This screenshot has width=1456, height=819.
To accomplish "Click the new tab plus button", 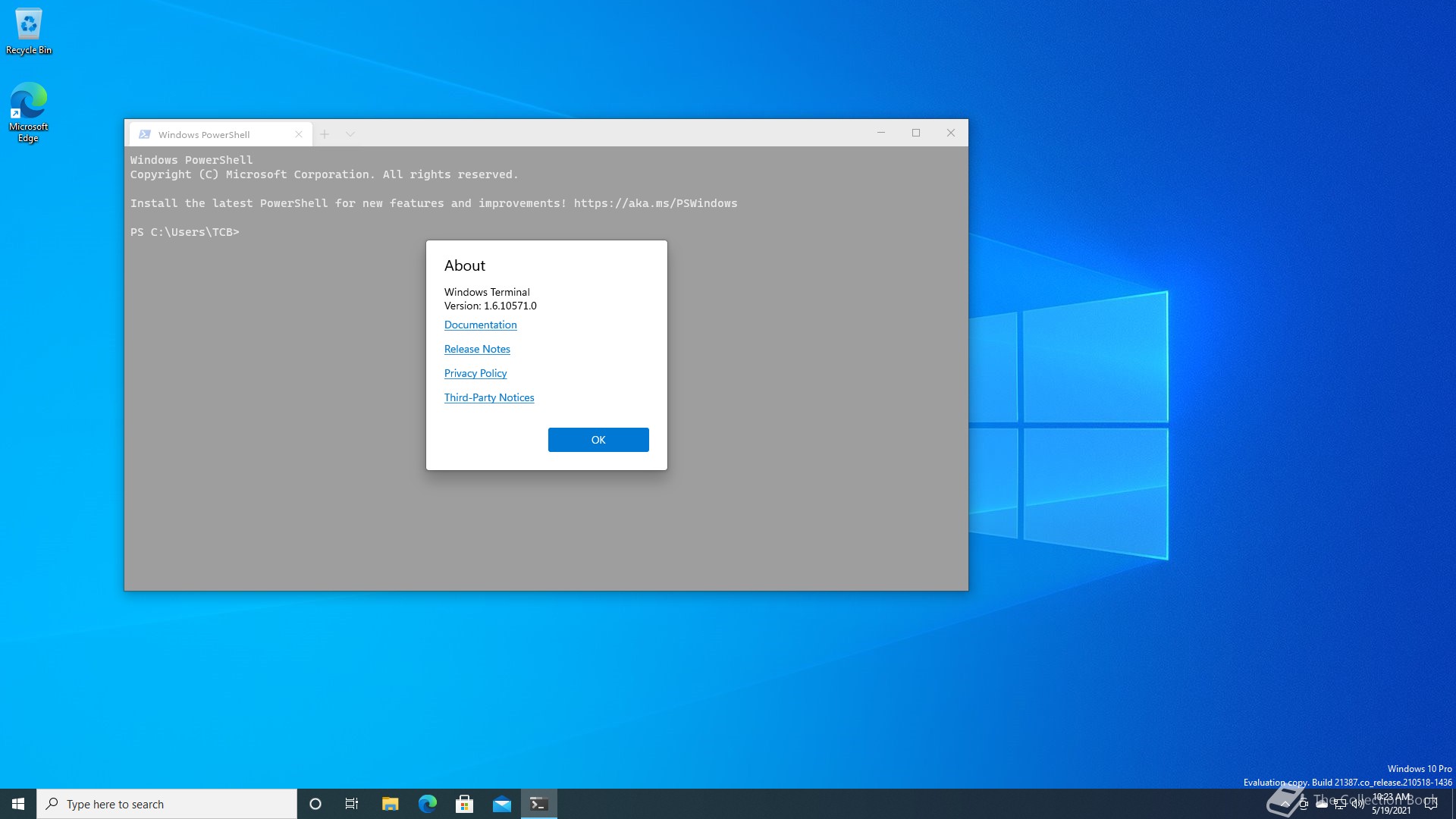I will coord(325,134).
